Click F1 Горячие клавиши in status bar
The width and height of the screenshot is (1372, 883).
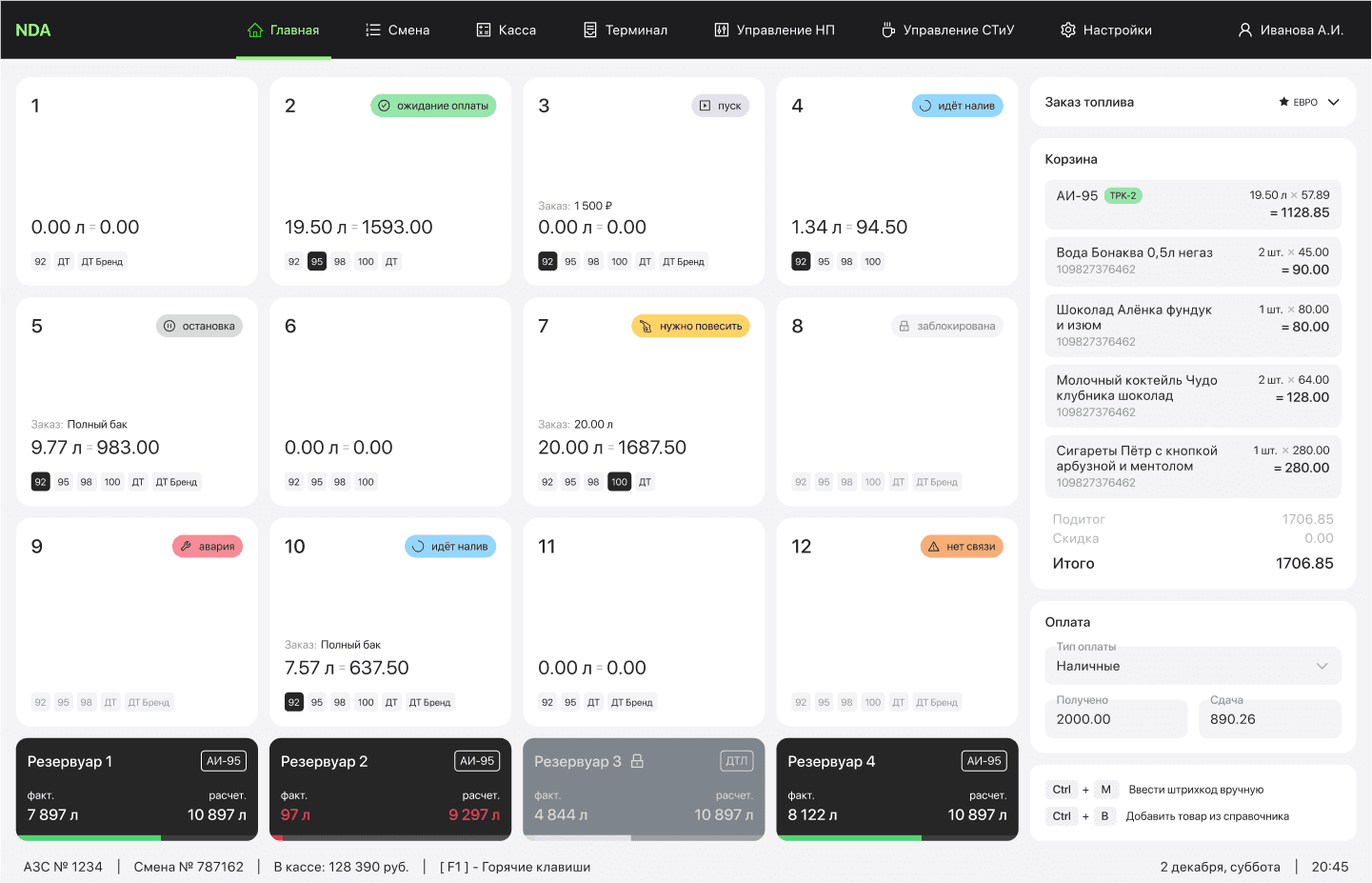click(515, 867)
